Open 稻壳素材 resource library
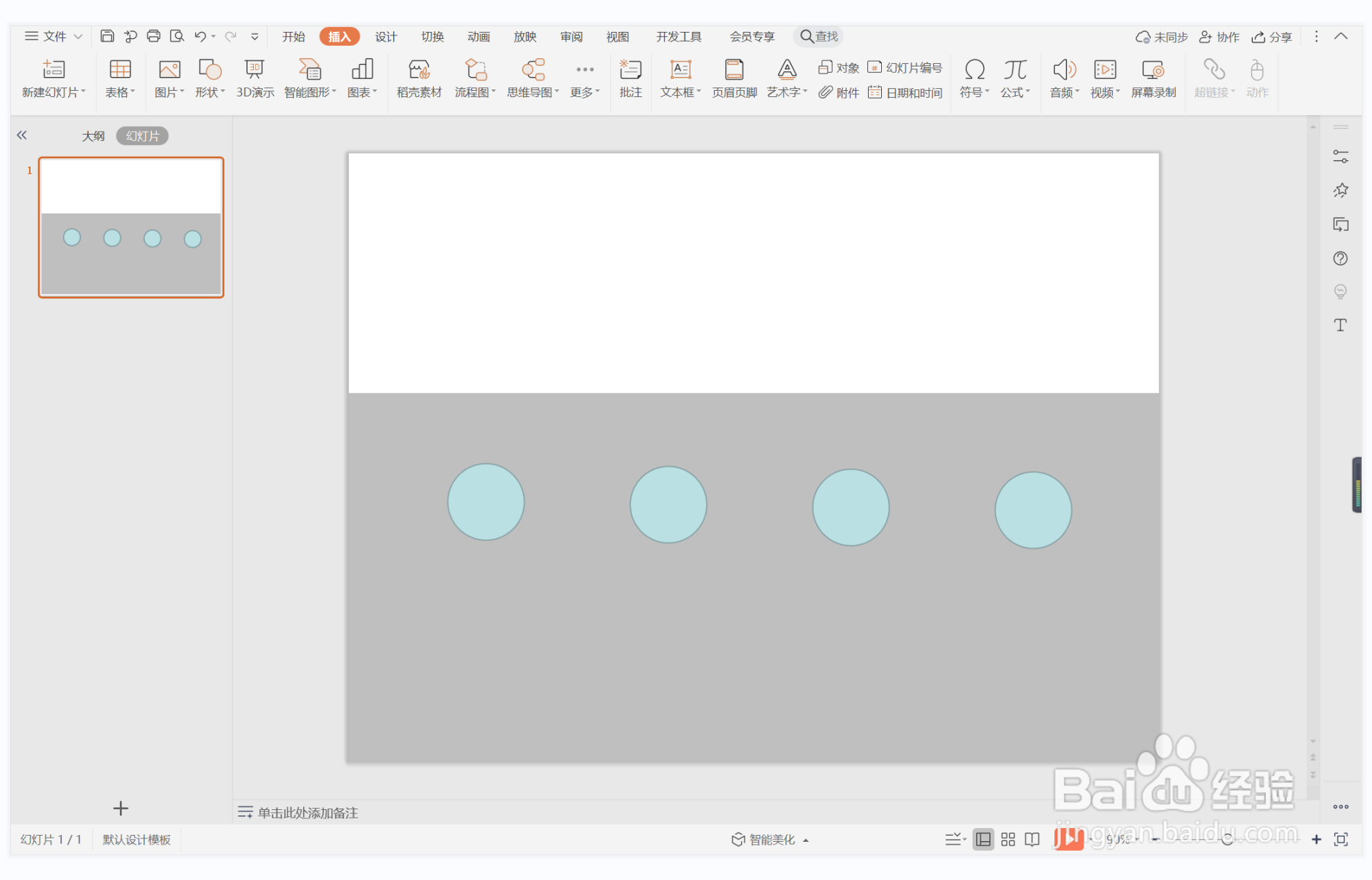This screenshot has height=880, width=1372. 419,70
